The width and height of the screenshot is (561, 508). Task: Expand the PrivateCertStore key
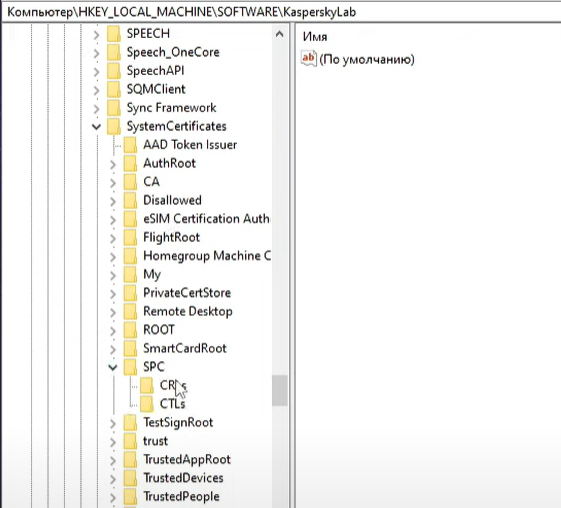113,294
